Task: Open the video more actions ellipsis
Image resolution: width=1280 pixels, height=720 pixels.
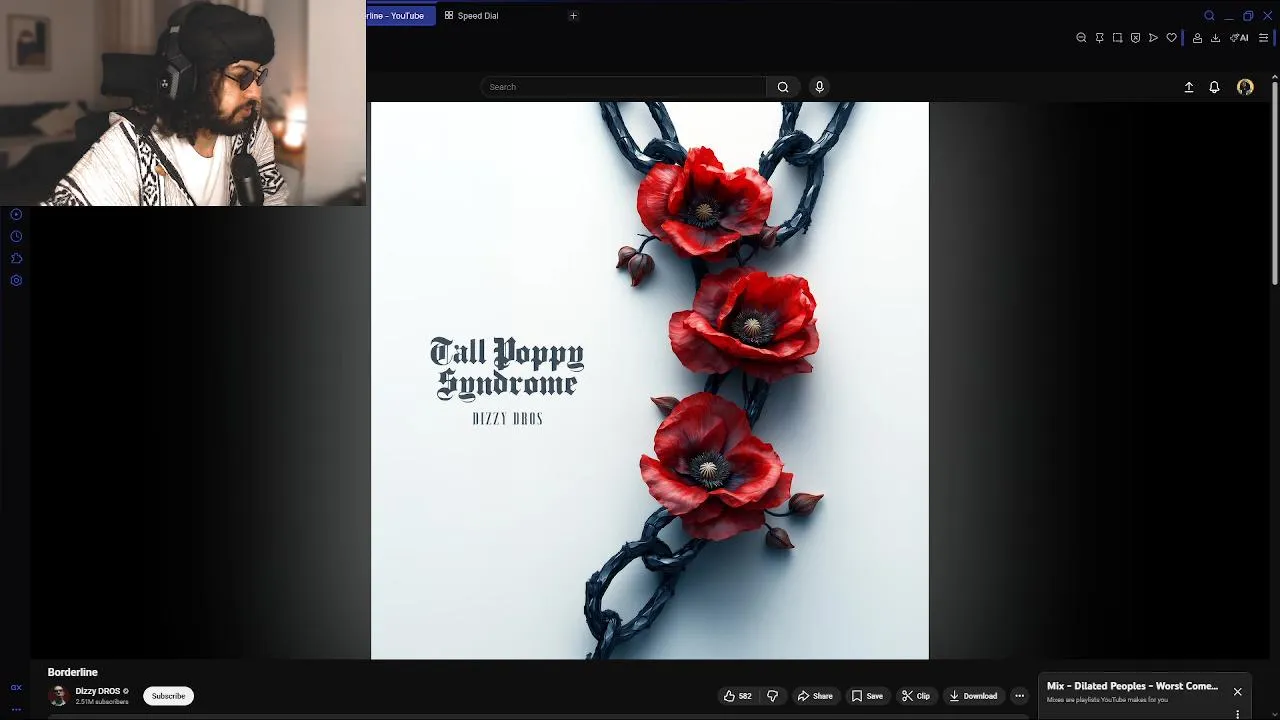Action: [1019, 696]
